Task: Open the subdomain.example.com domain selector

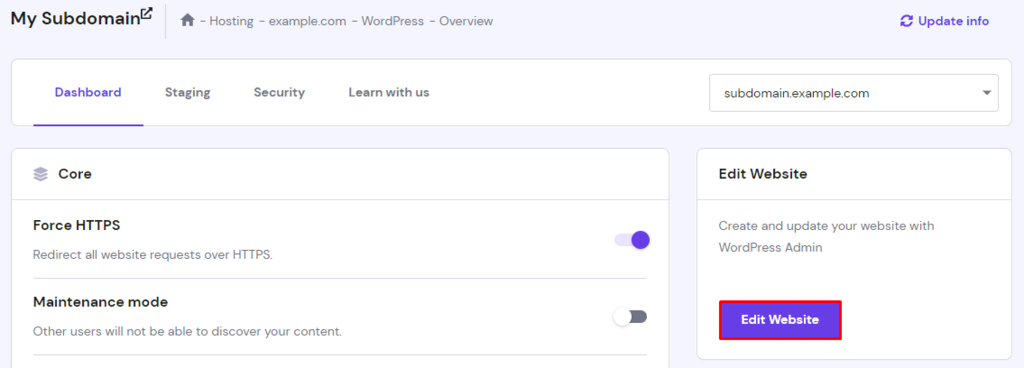Action: pos(854,93)
